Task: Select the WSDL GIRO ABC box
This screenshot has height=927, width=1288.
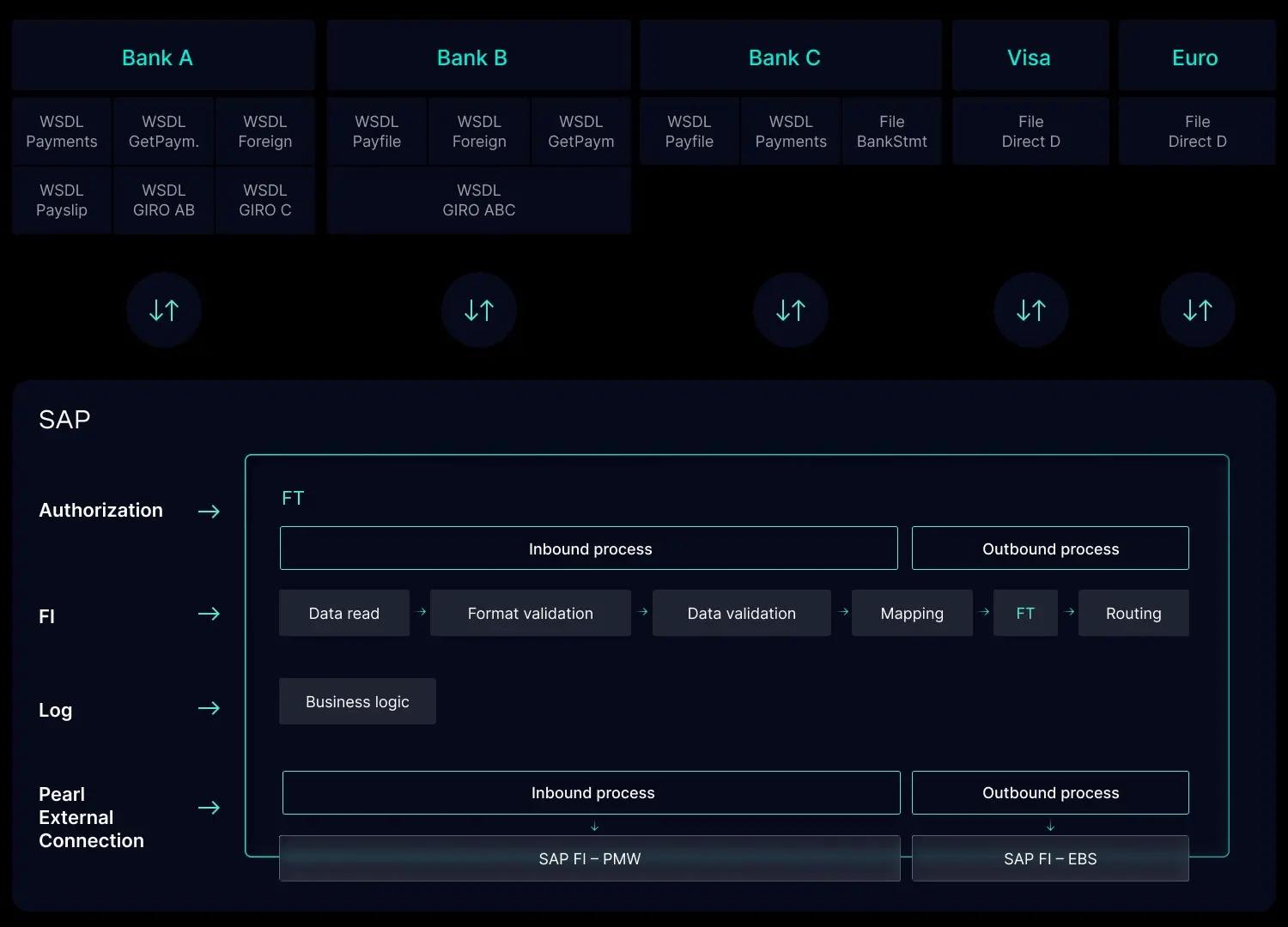Action: tap(478, 199)
